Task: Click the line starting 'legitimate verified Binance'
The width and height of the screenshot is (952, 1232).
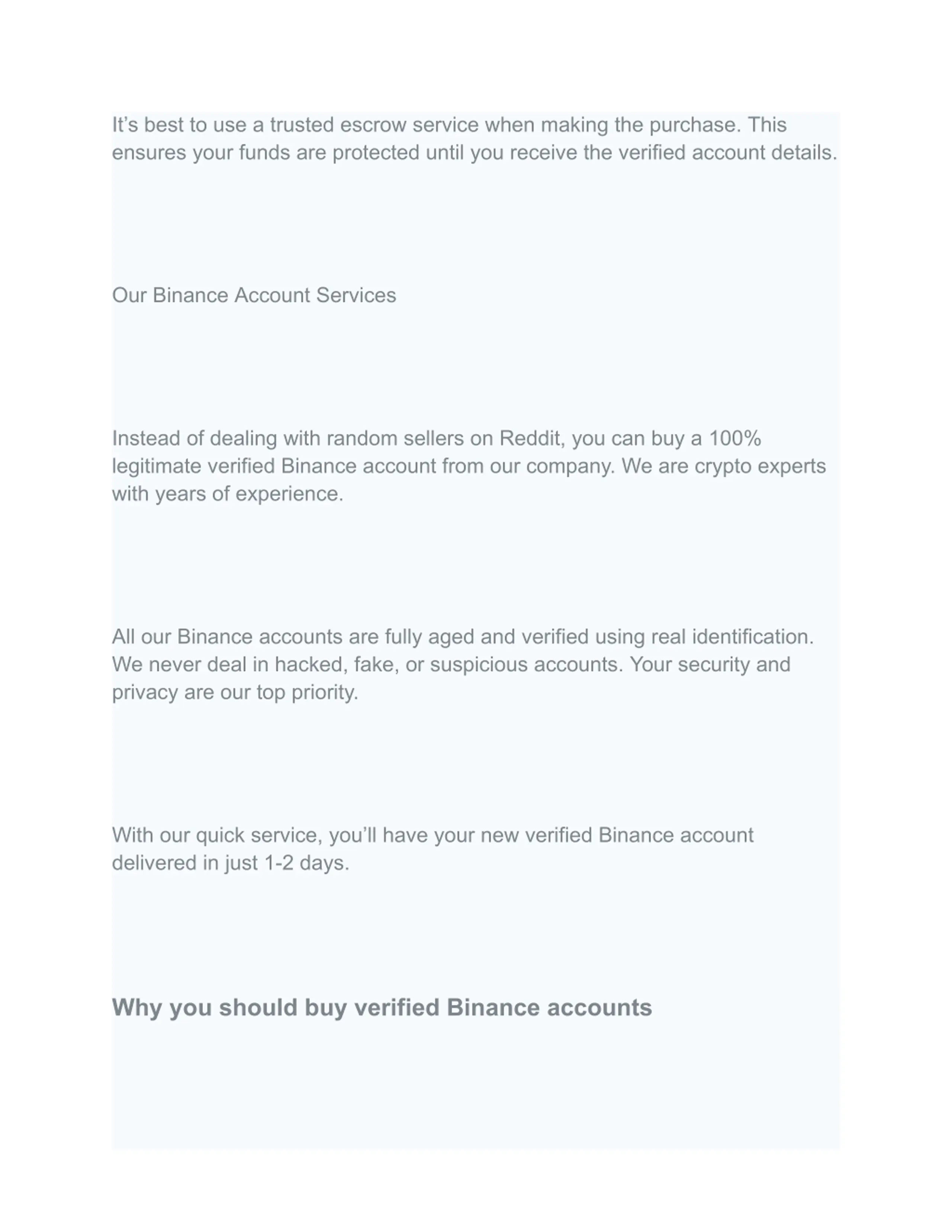Action: pos(469,467)
